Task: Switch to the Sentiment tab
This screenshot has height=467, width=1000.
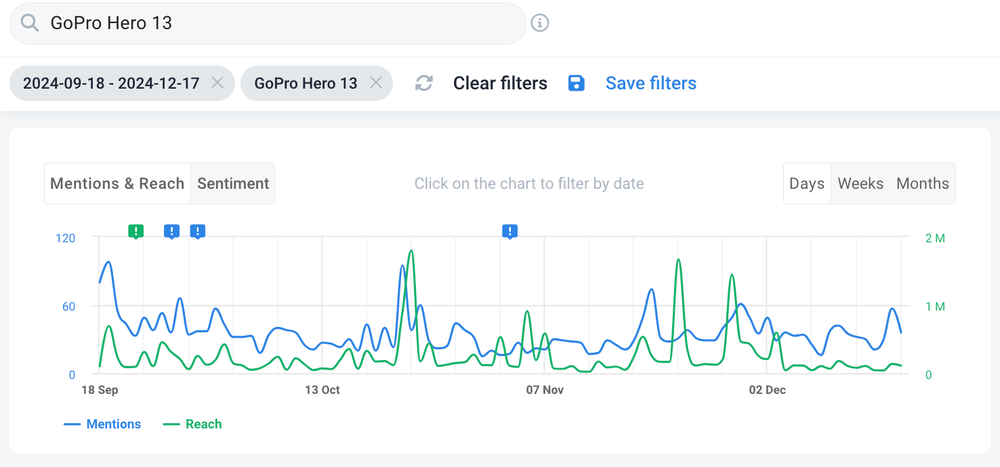Action: click(233, 184)
